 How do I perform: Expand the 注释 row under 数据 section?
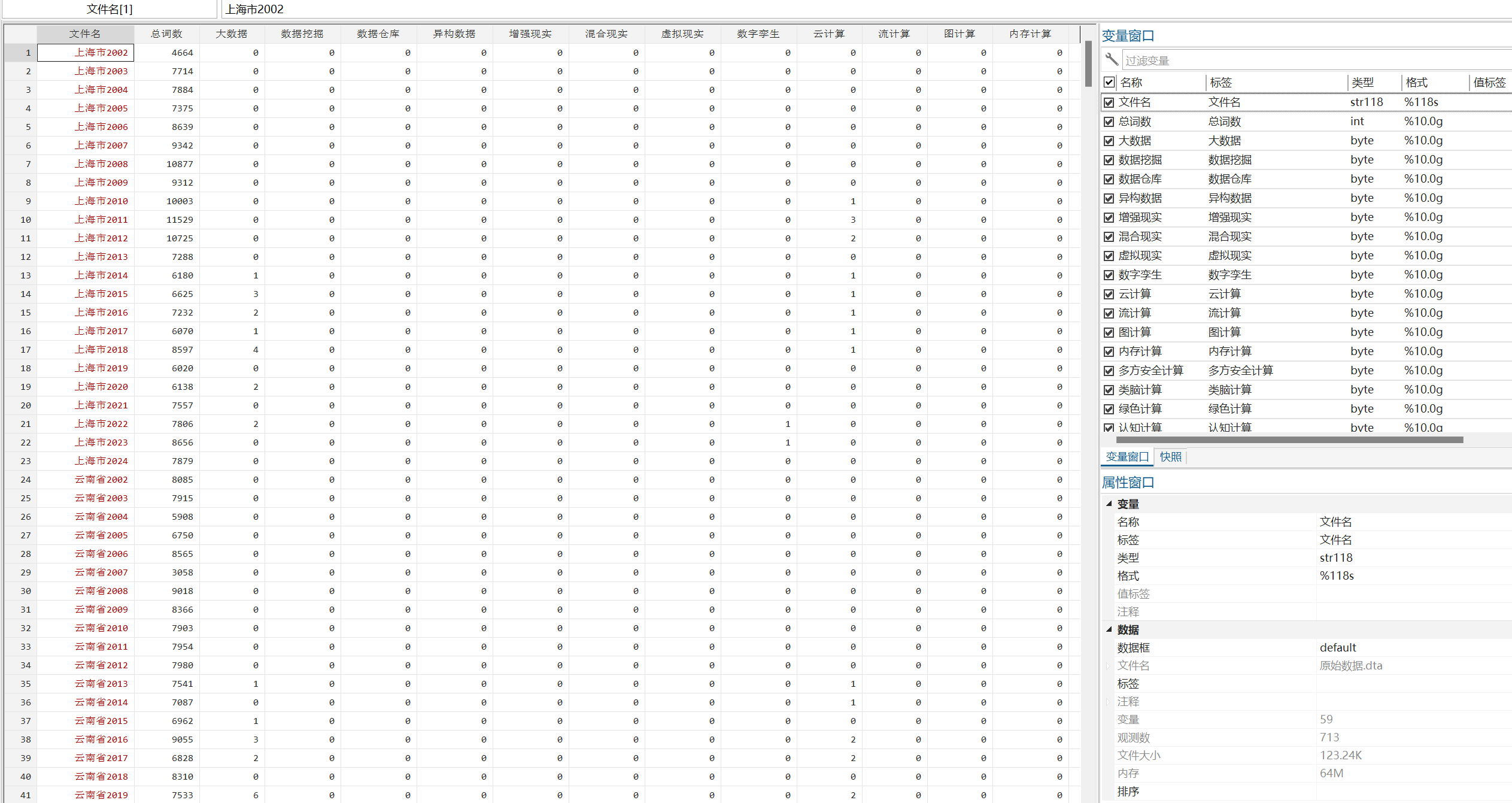coord(1109,701)
